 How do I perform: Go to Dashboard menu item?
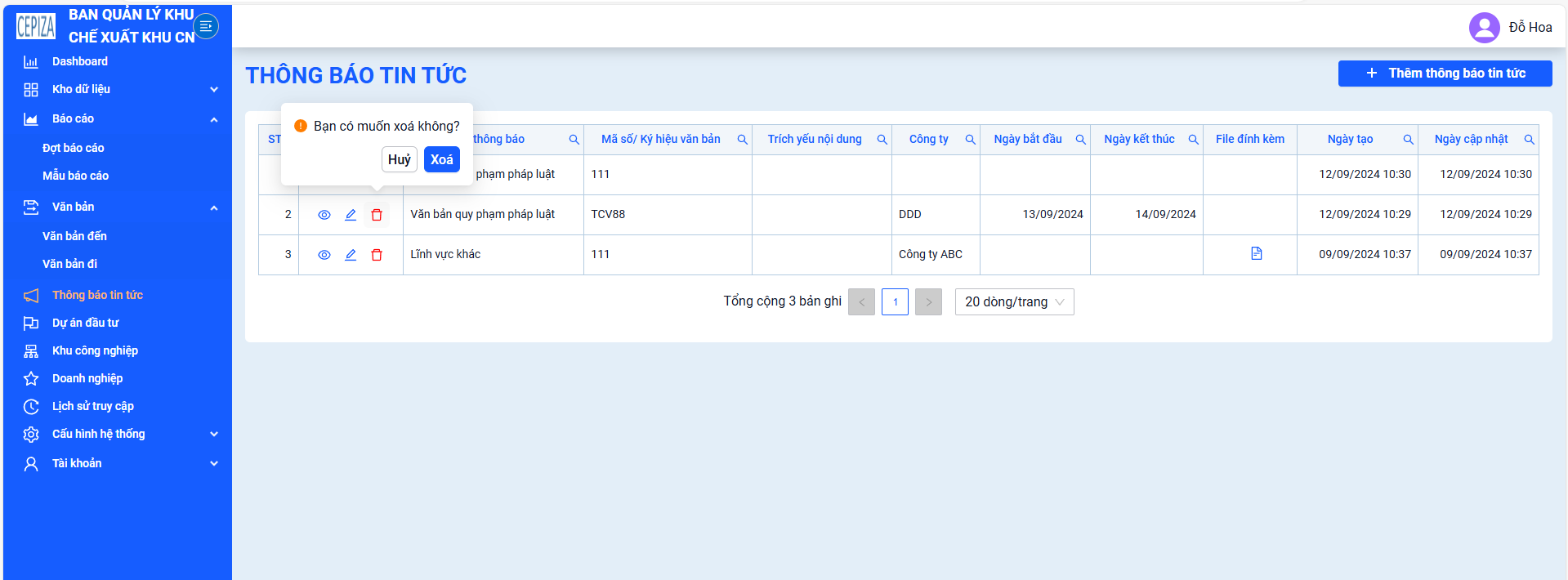(80, 61)
